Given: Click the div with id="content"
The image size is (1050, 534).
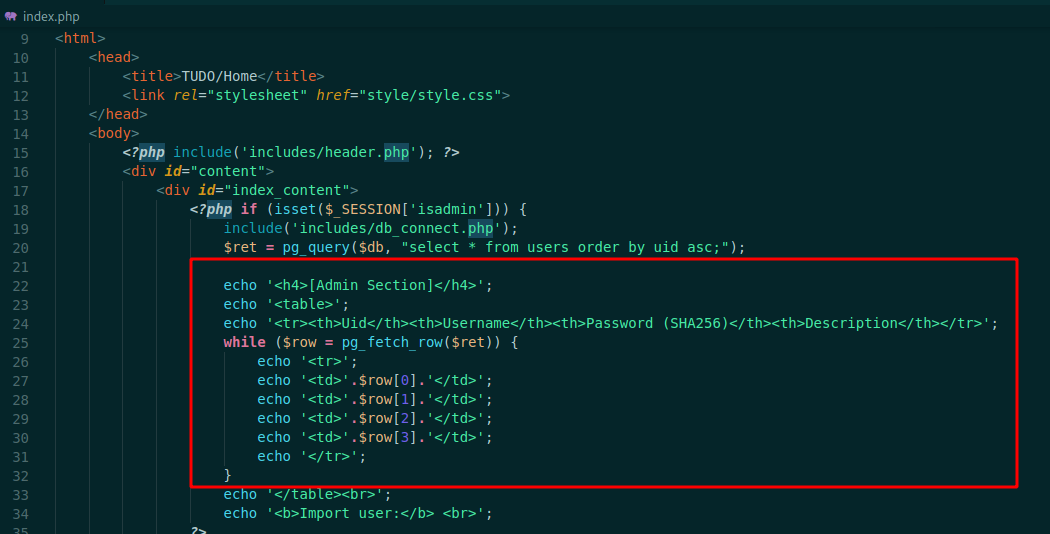Looking at the screenshot, I should click(x=198, y=172).
